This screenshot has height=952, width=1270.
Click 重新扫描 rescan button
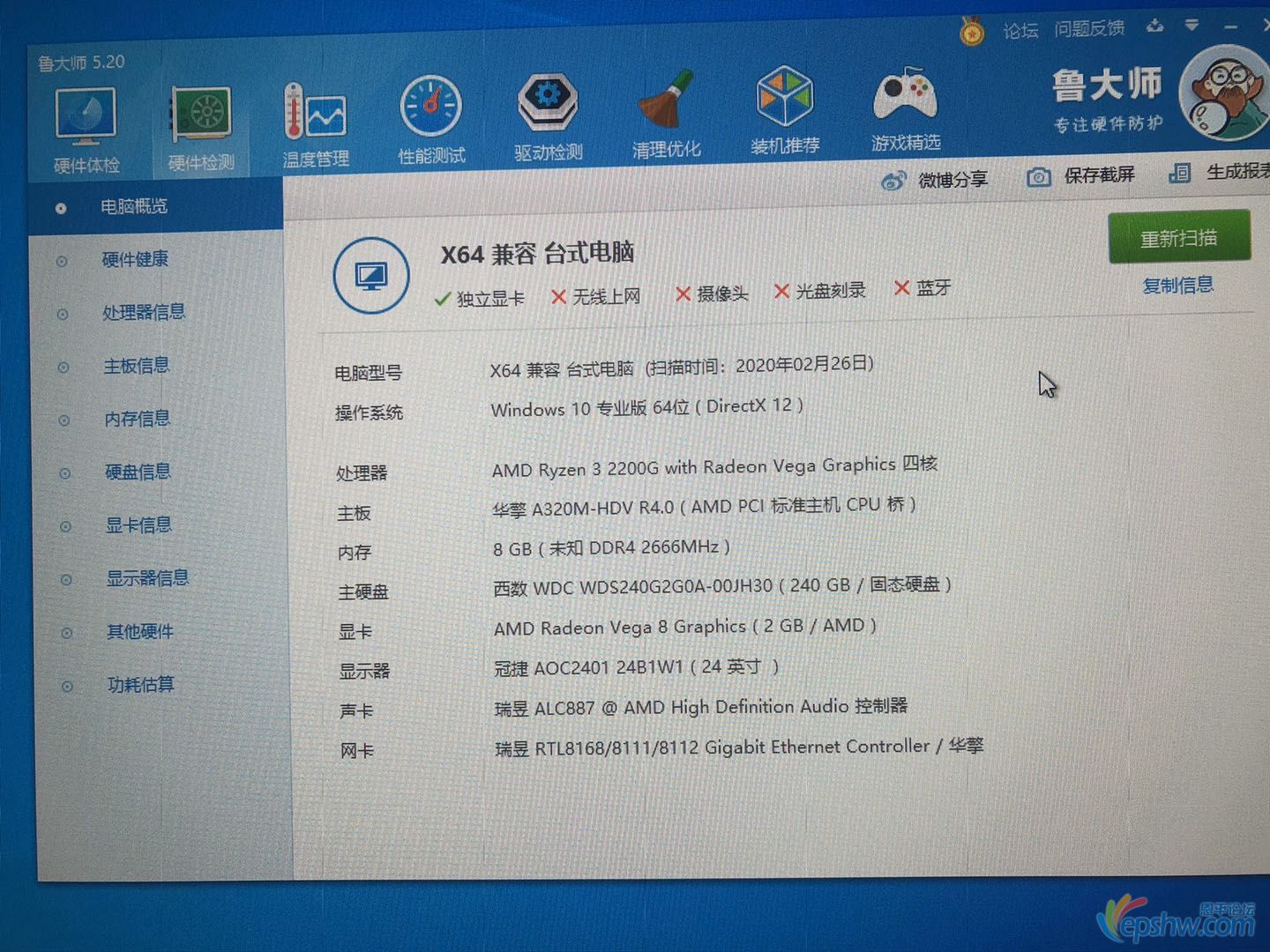pyautogui.click(x=1179, y=237)
